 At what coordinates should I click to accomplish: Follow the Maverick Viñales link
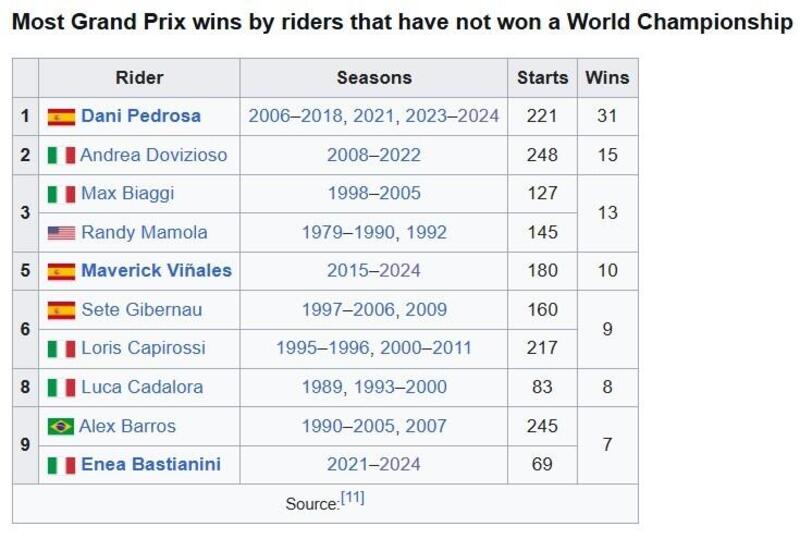point(156,271)
